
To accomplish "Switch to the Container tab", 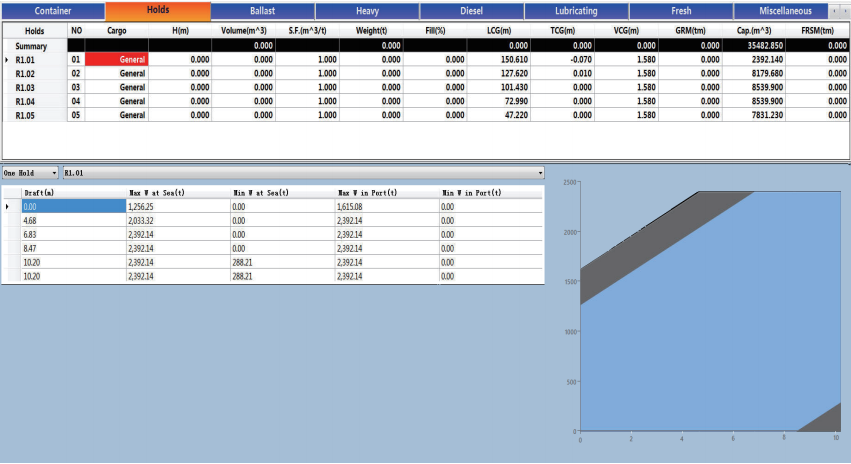I will pos(52,11).
